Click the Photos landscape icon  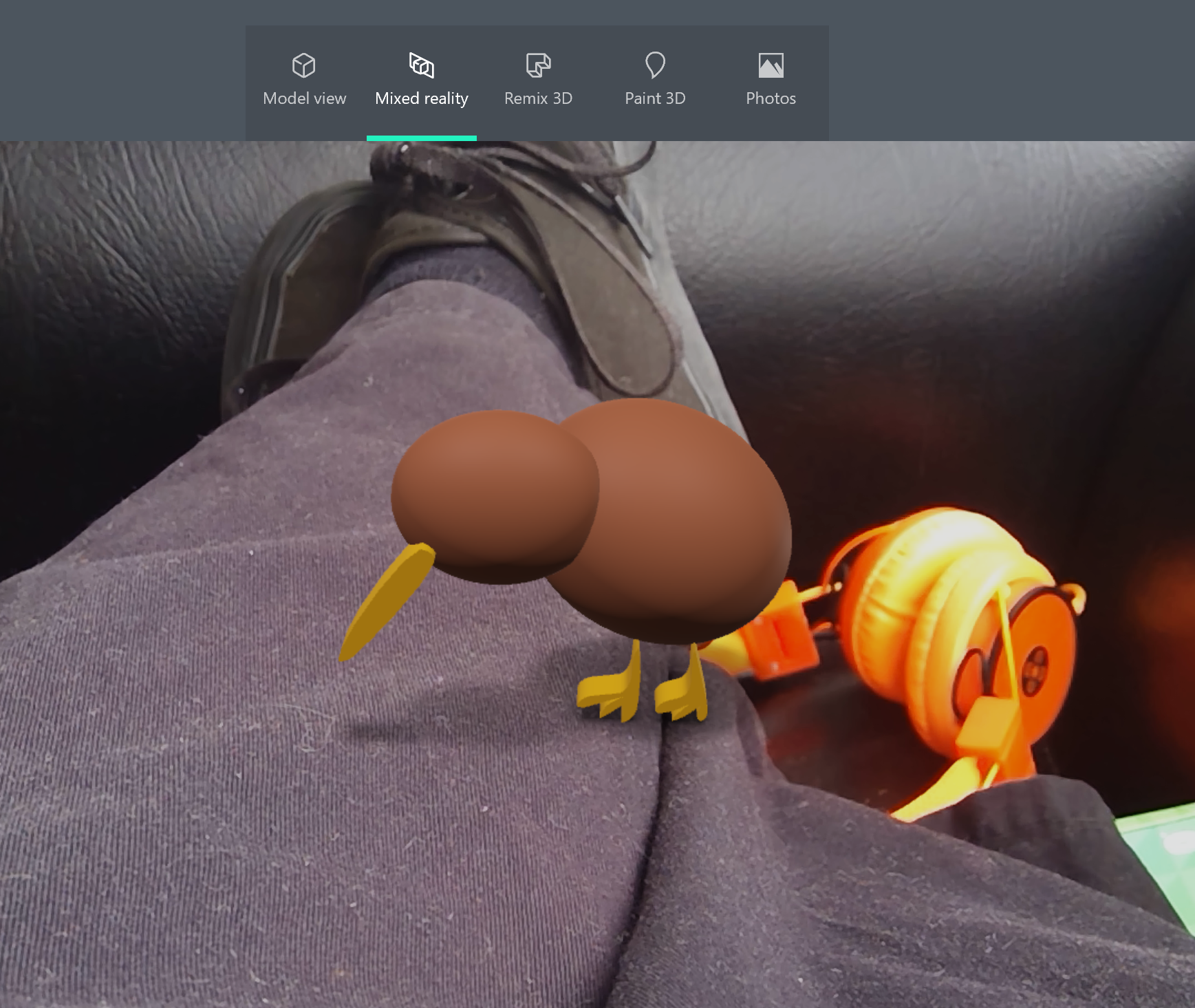(x=771, y=65)
